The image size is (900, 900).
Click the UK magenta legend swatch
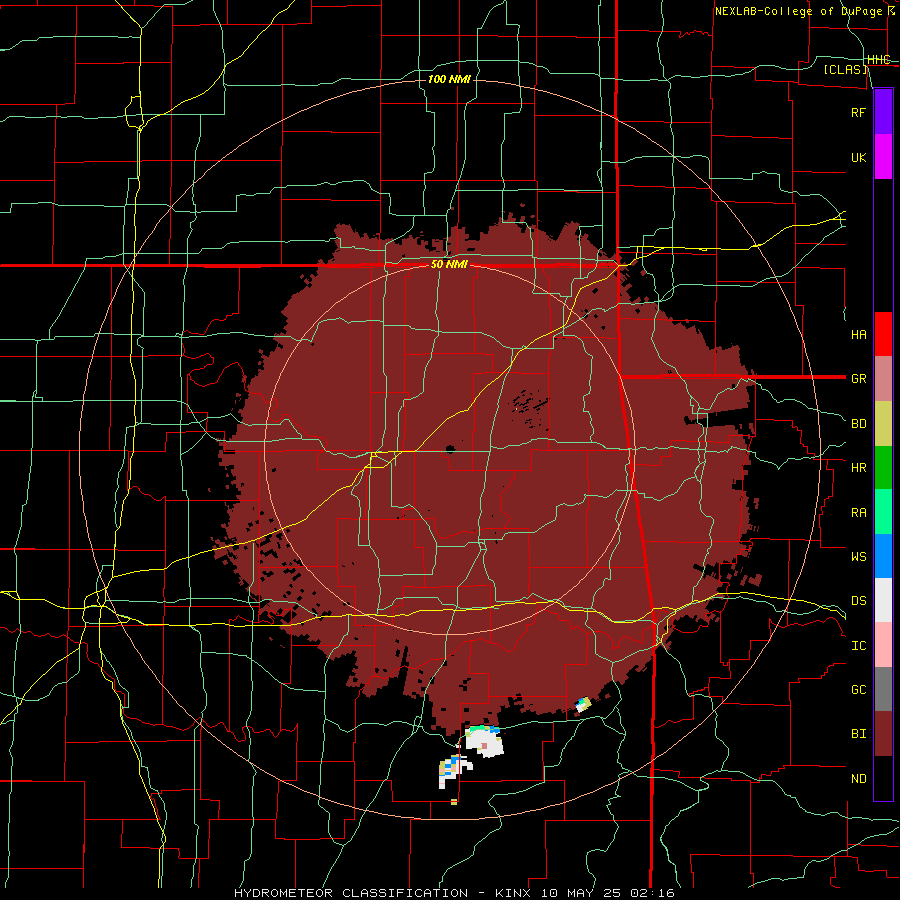883,157
